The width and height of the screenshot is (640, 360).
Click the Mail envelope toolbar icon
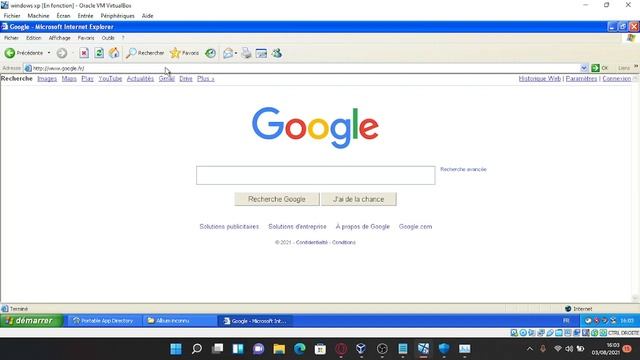228,53
